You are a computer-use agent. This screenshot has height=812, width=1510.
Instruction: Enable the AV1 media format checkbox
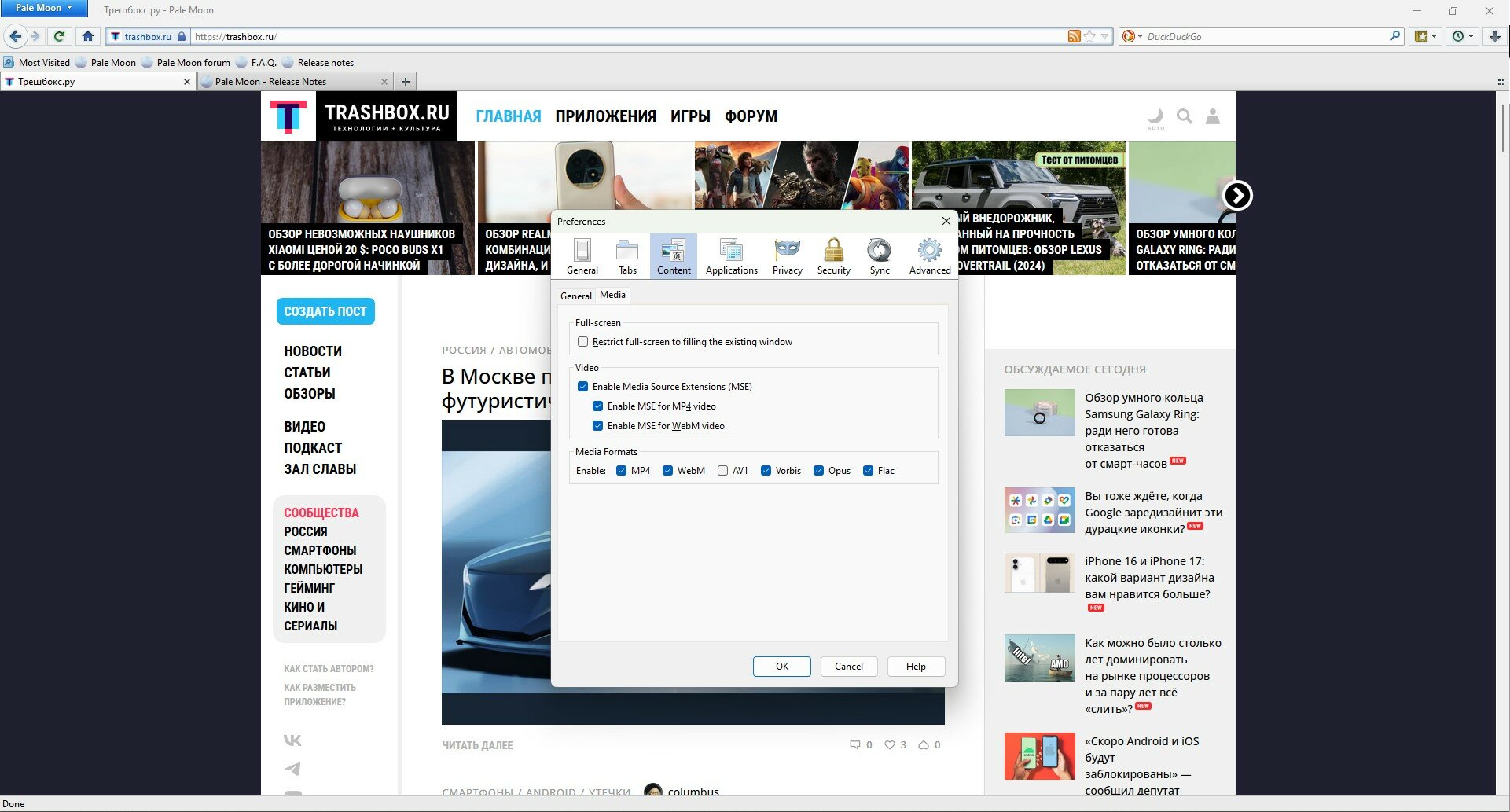(722, 471)
